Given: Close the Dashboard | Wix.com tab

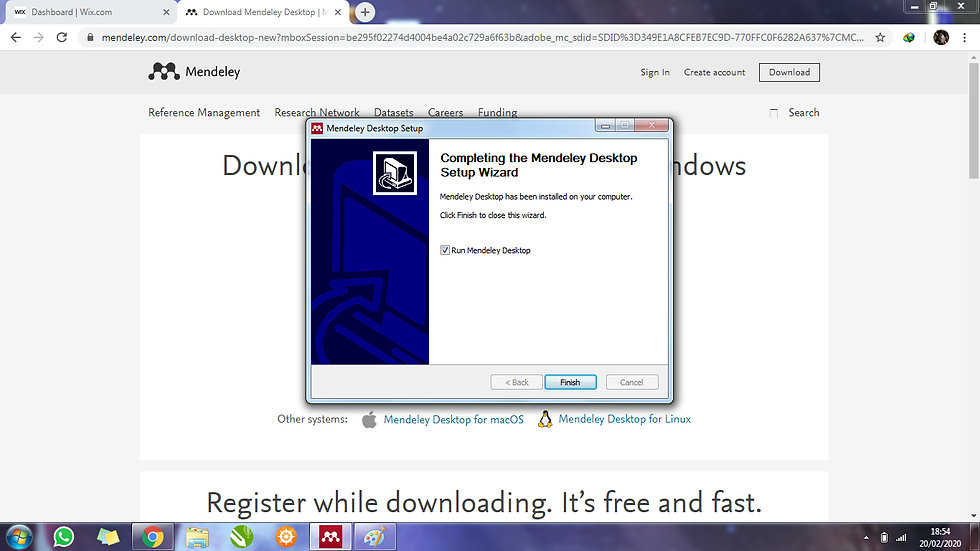Looking at the screenshot, I should point(166,12).
